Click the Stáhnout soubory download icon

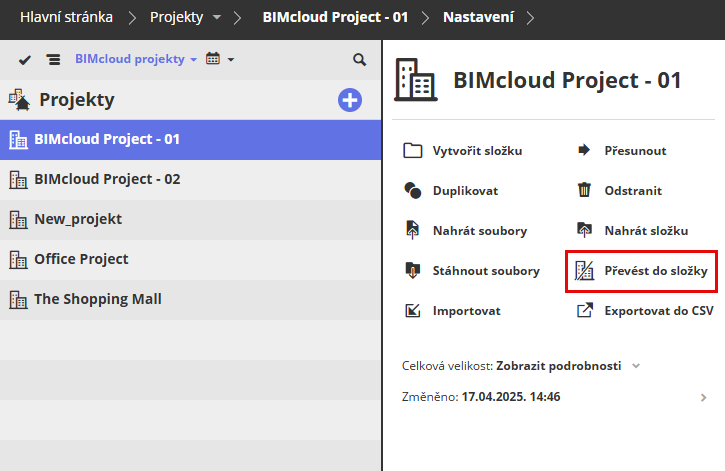412,270
